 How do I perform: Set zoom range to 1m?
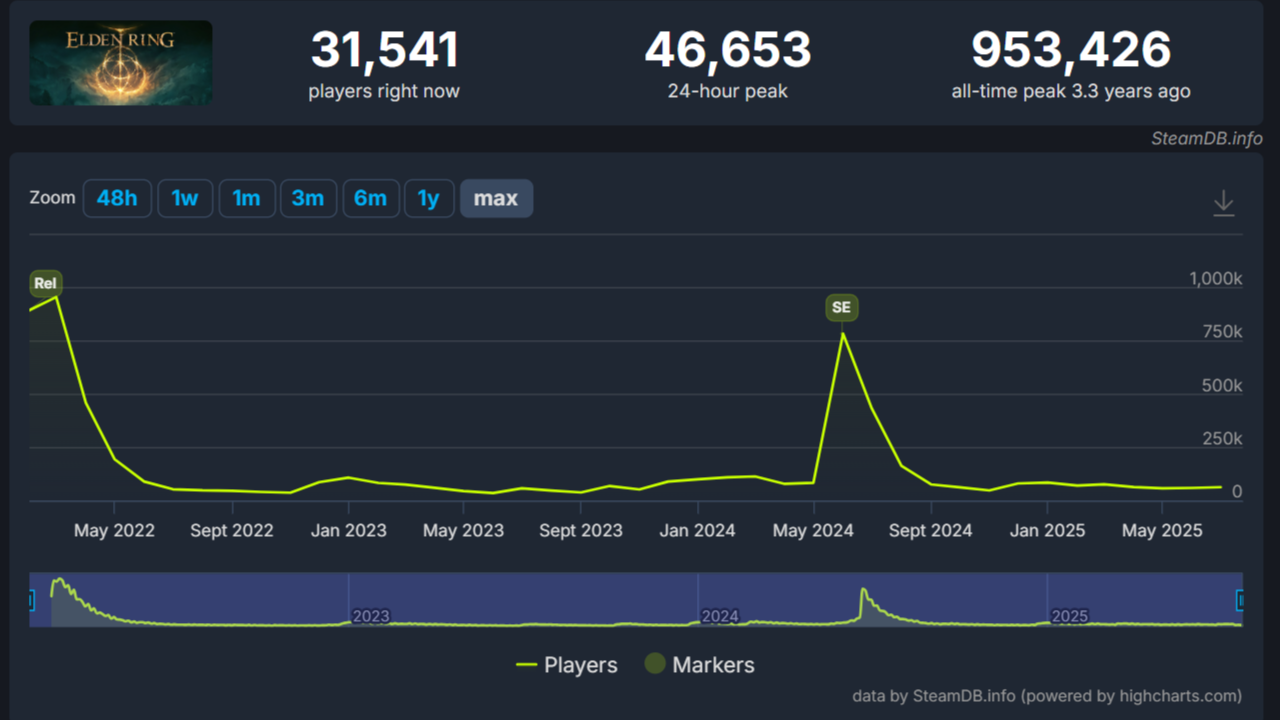coord(246,198)
